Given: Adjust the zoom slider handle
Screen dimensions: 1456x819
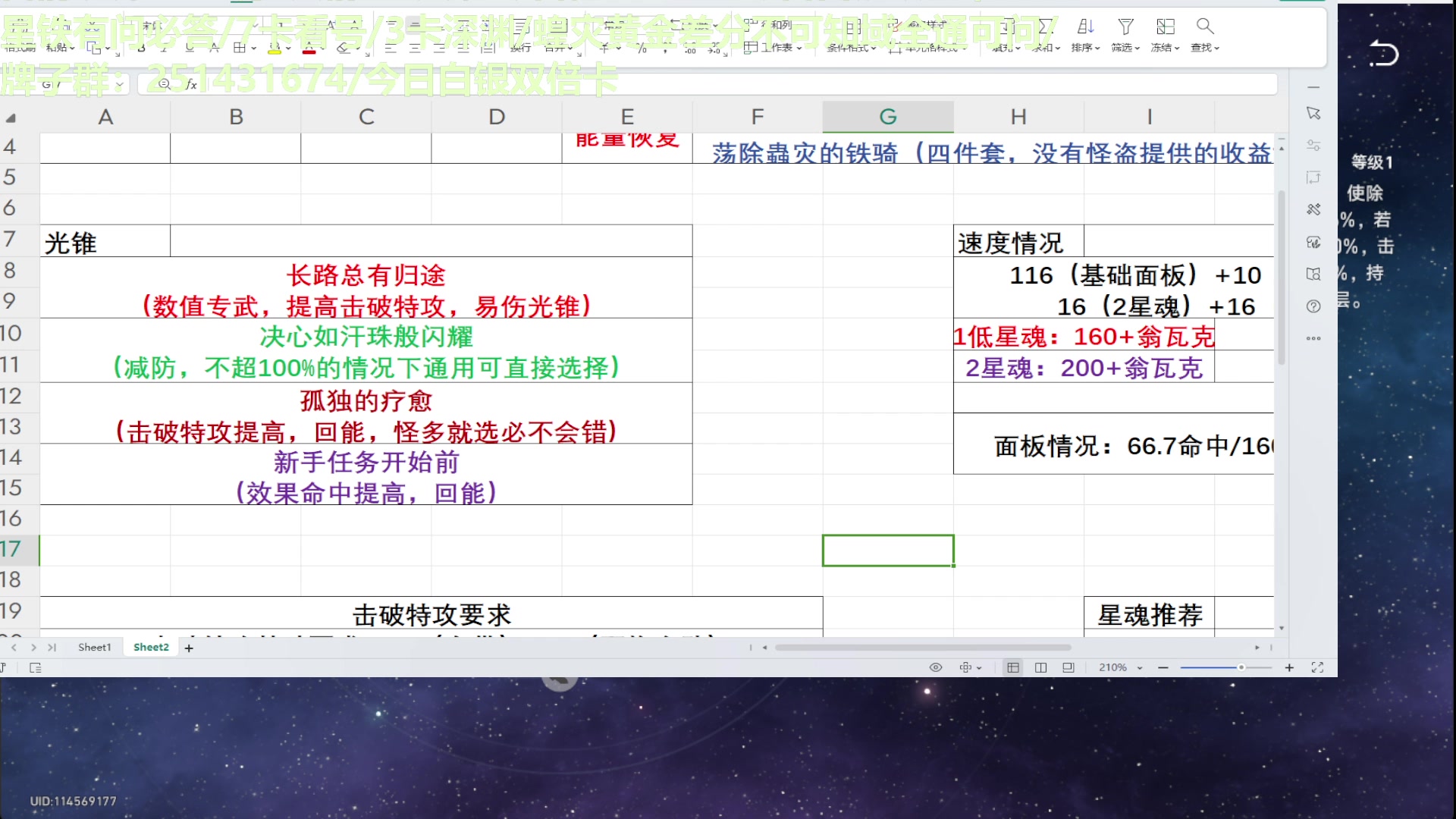Looking at the screenshot, I should point(1241,667).
